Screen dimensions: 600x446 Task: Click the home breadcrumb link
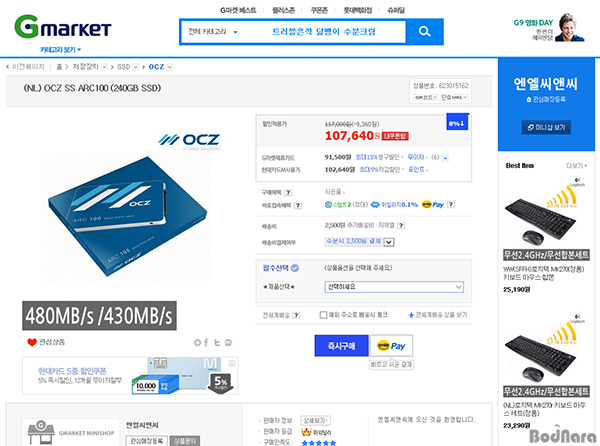[x=59, y=67]
